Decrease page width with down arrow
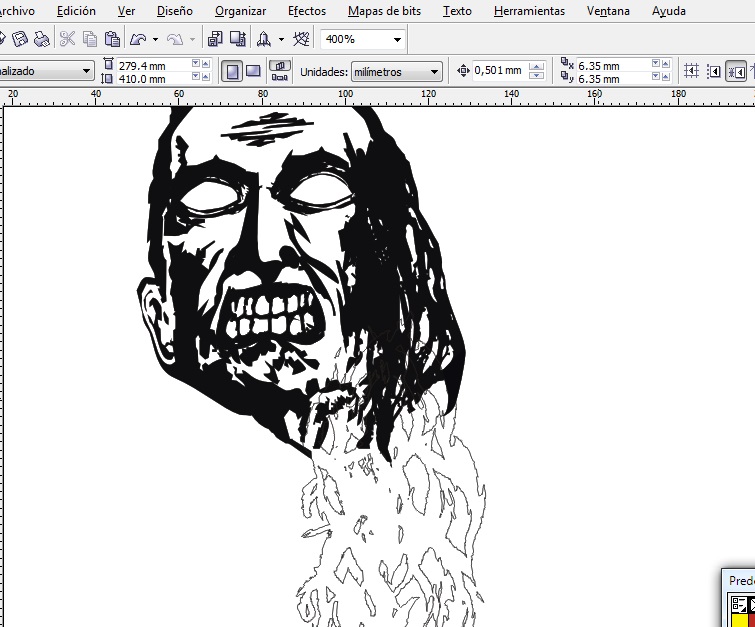The image size is (755, 627). (195, 64)
